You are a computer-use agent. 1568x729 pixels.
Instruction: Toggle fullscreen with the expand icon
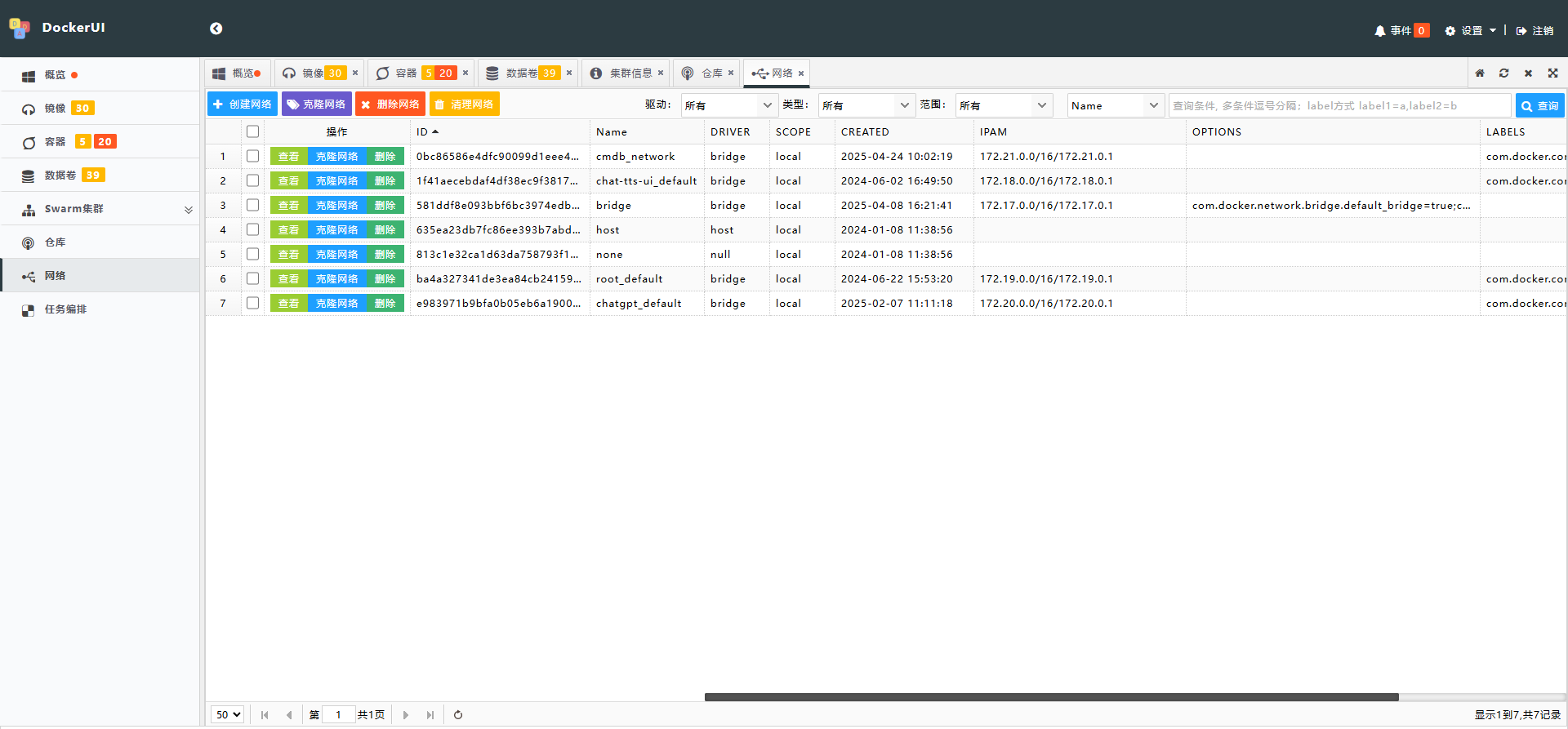(1552, 73)
